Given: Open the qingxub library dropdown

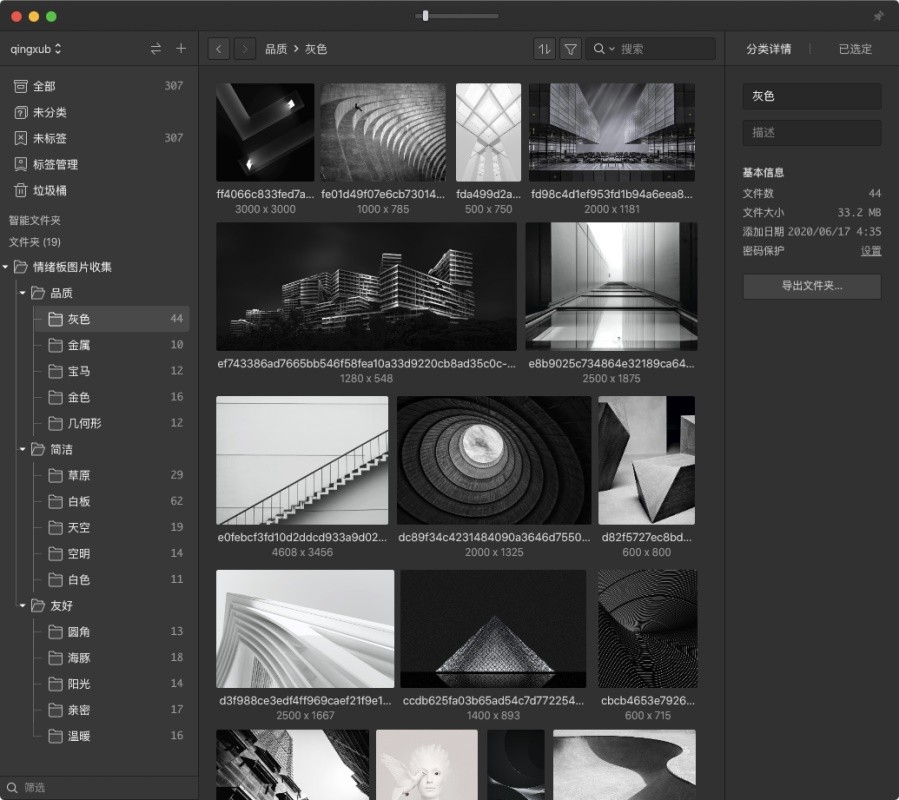Looking at the screenshot, I should pos(36,48).
